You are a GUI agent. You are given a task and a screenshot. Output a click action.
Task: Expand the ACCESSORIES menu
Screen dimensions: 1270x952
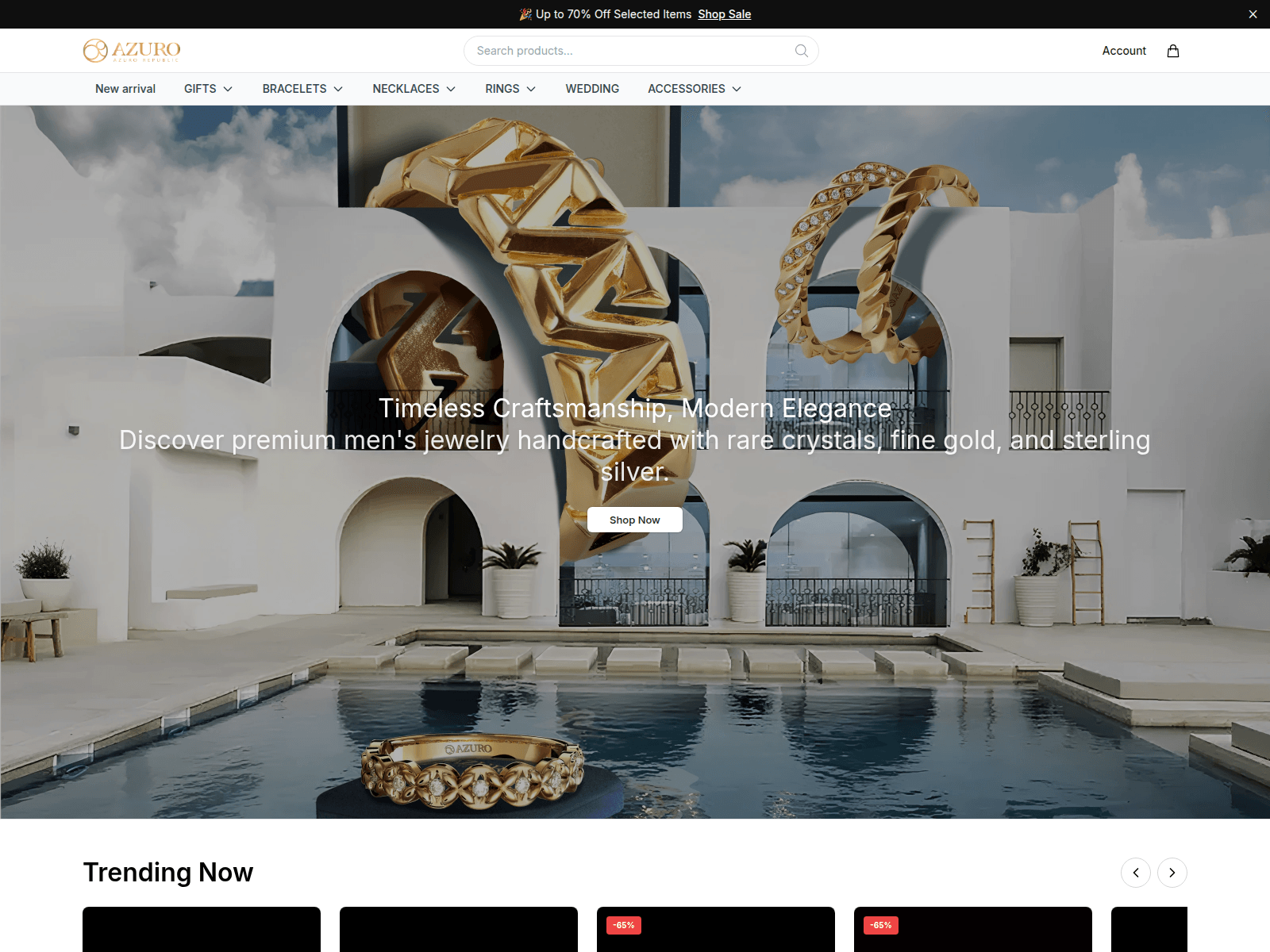pyautogui.click(x=695, y=89)
